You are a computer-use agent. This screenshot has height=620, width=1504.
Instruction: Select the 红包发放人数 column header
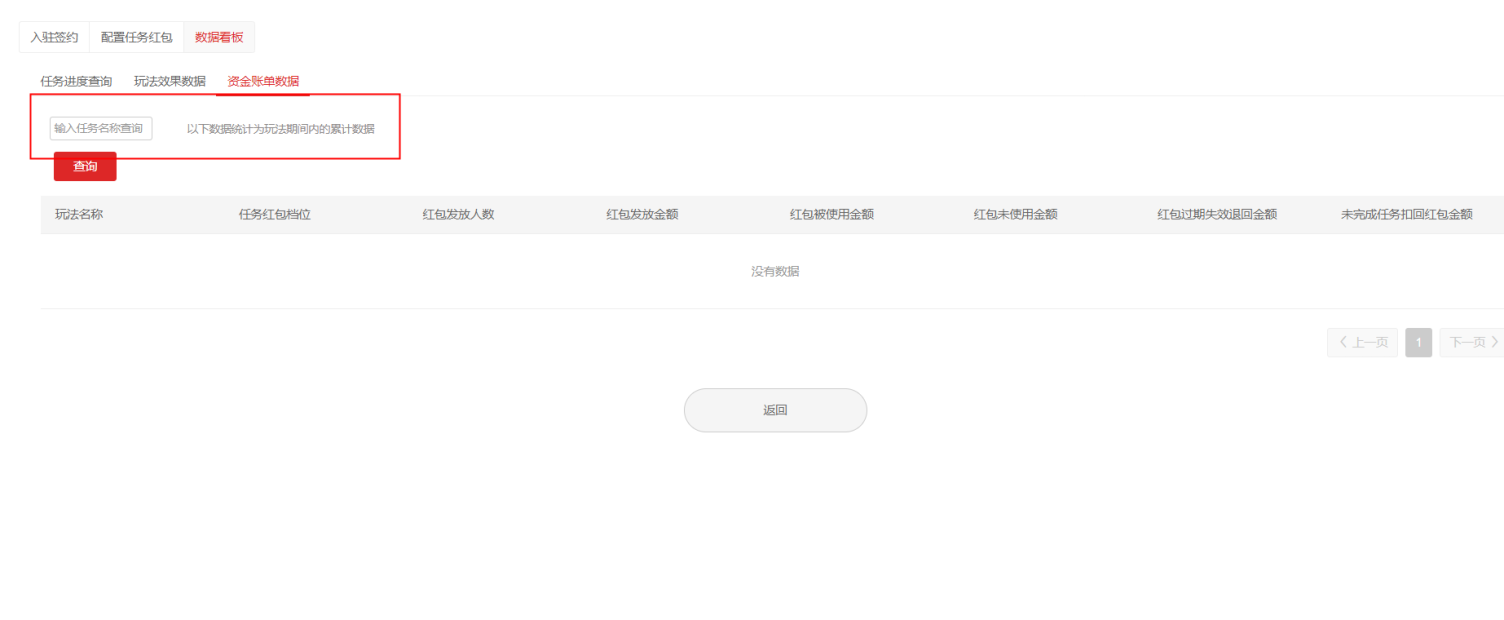pyautogui.click(x=458, y=214)
